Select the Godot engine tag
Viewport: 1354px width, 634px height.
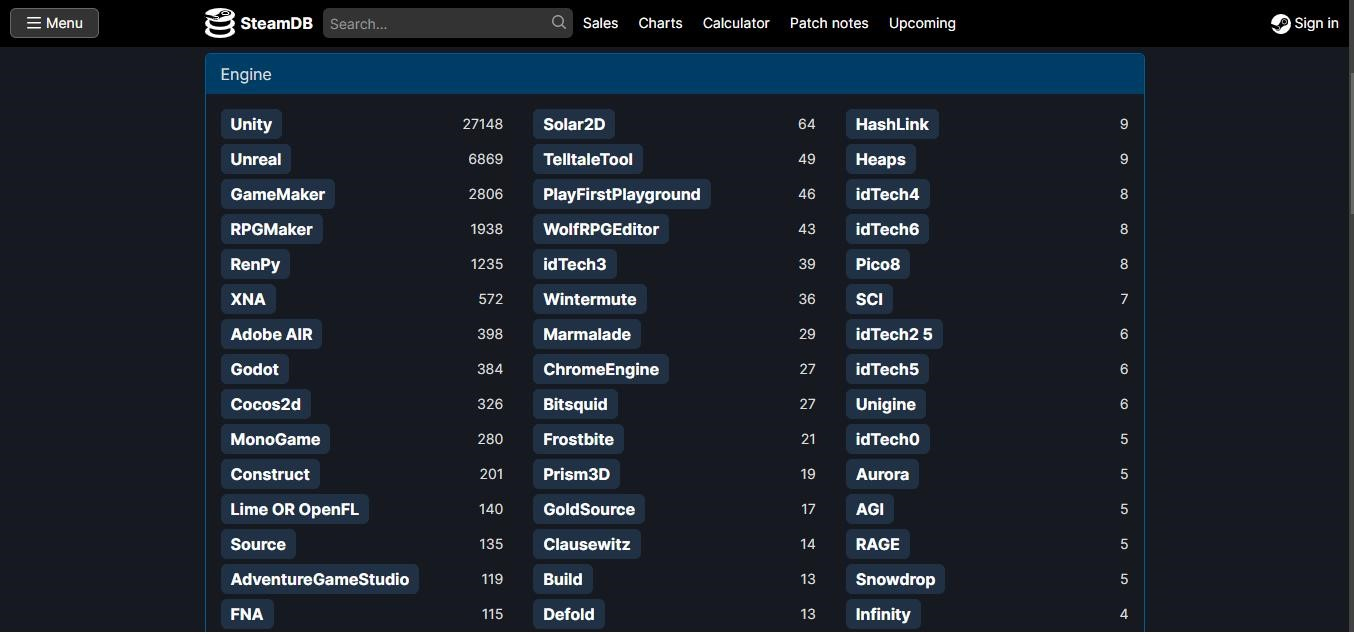(255, 369)
